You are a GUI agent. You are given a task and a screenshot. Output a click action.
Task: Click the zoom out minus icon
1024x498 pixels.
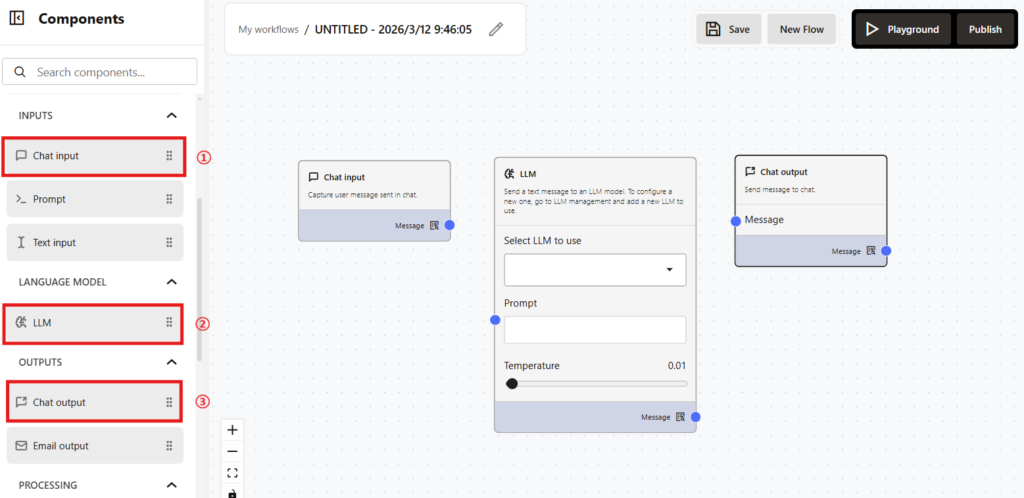point(232,451)
